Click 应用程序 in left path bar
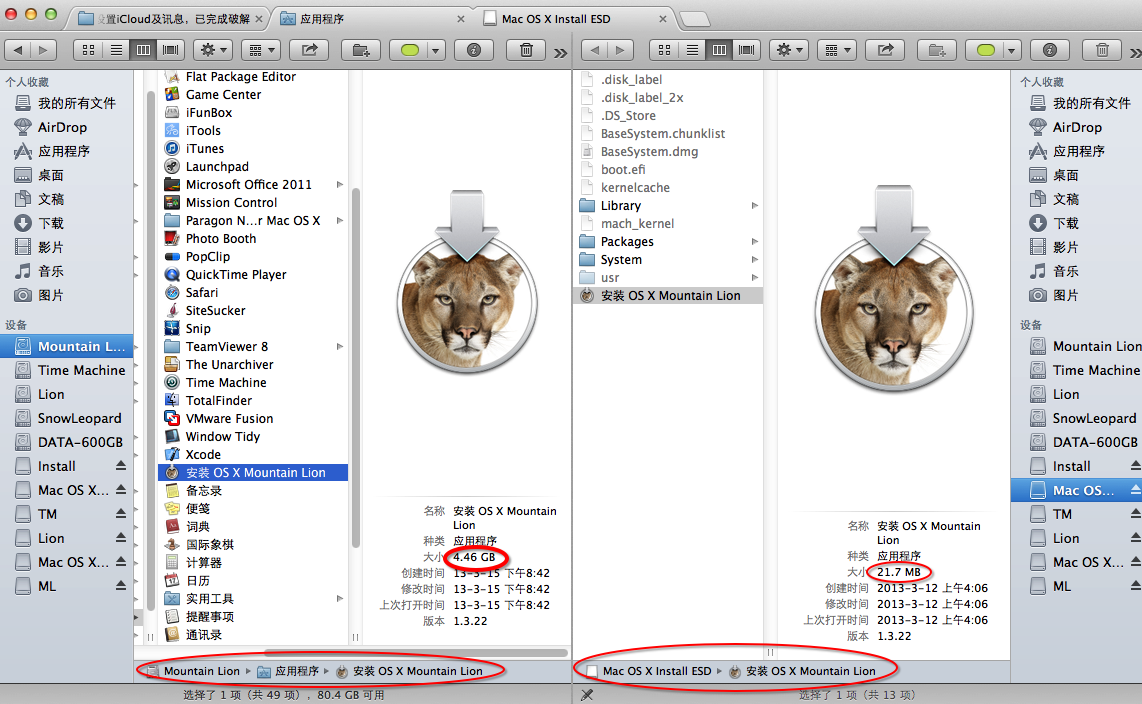The width and height of the screenshot is (1142, 704). tap(296, 671)
